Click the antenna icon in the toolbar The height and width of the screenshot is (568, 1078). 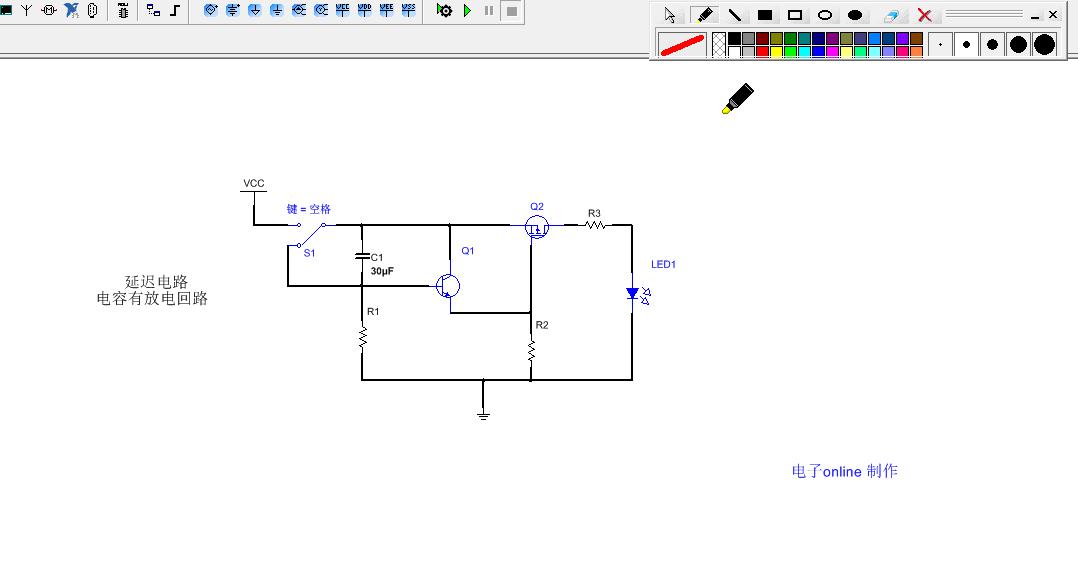click(27, 10)
